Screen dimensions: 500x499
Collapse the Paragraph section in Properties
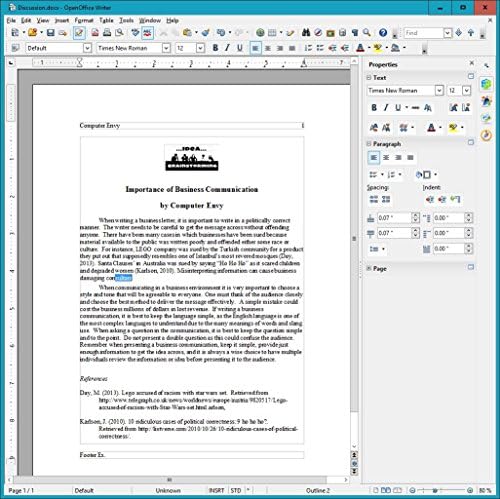[369, 144]
